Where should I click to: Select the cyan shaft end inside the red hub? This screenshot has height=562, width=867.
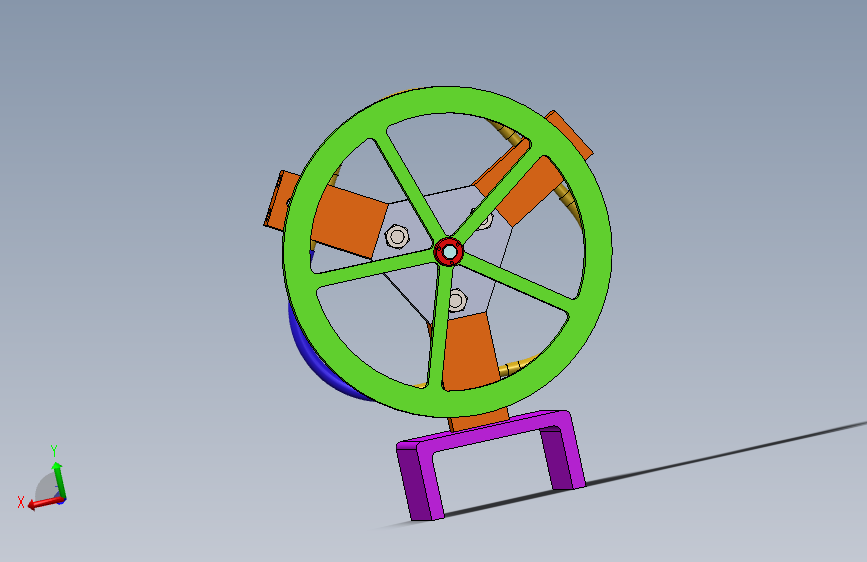(450, 252)
